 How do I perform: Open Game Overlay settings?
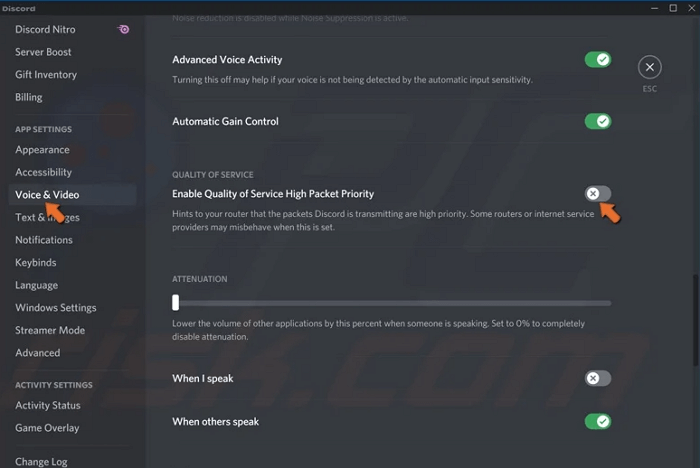(x=47, y=428)
